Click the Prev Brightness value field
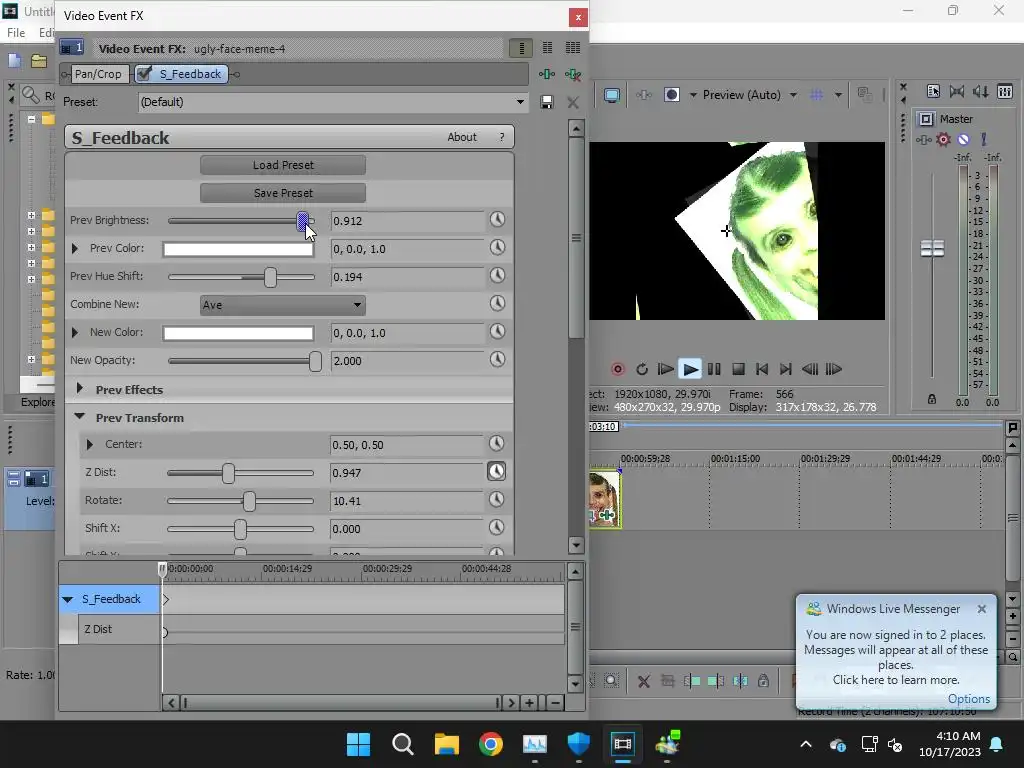 tap(408, 221)
